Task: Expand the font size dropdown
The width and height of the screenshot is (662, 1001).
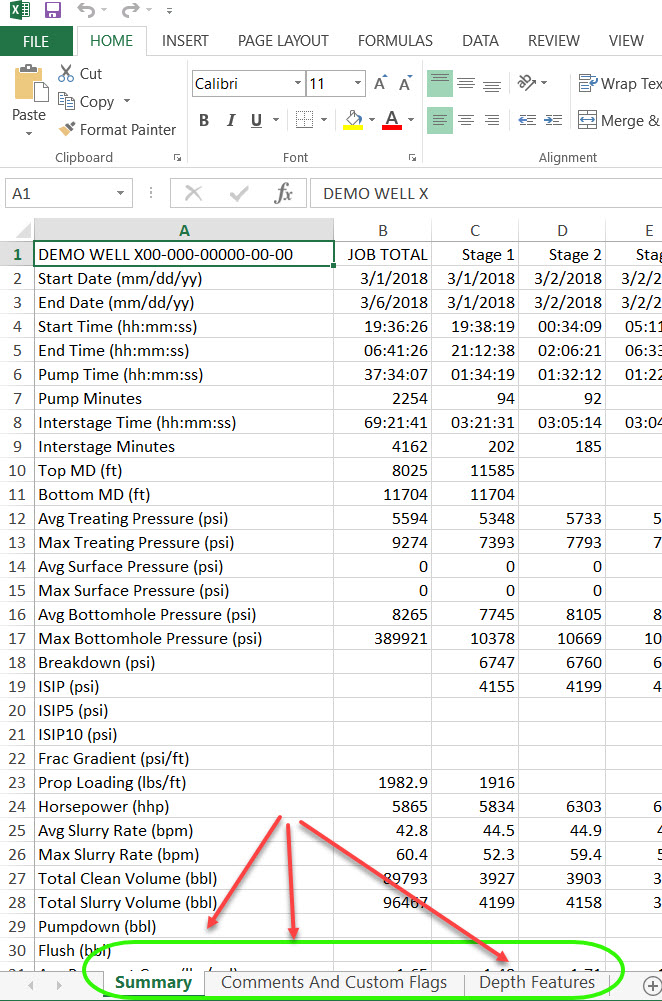Action: point(358,84)
